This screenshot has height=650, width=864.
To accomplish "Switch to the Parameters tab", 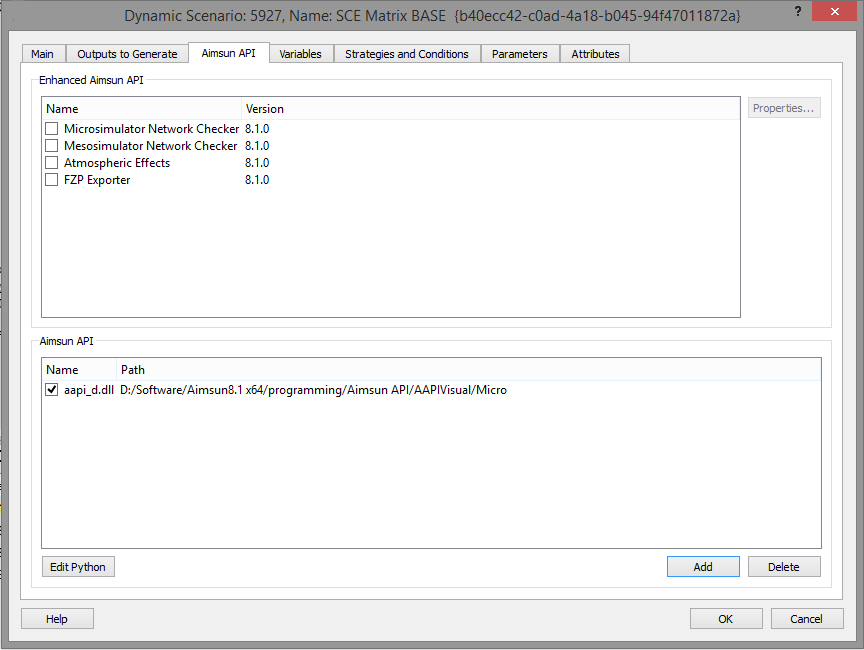I will point(520,53).
